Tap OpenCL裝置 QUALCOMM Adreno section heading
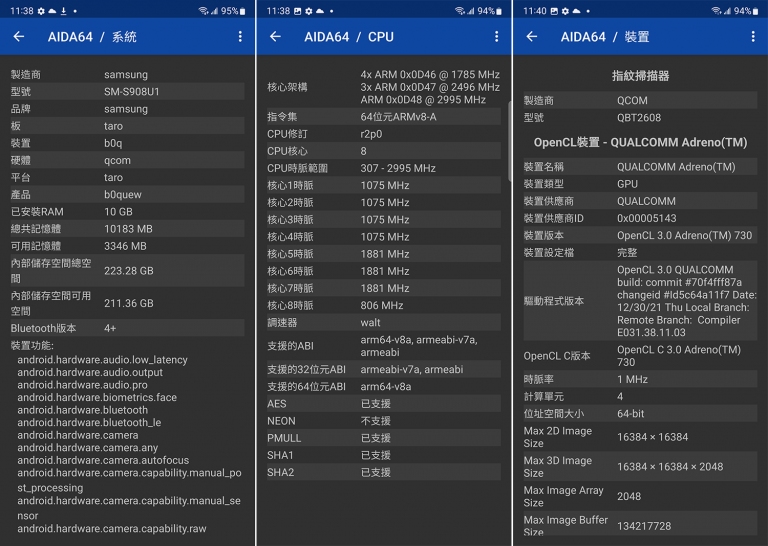The width and height of the screenshot is (768, 546). coord(640,142)
